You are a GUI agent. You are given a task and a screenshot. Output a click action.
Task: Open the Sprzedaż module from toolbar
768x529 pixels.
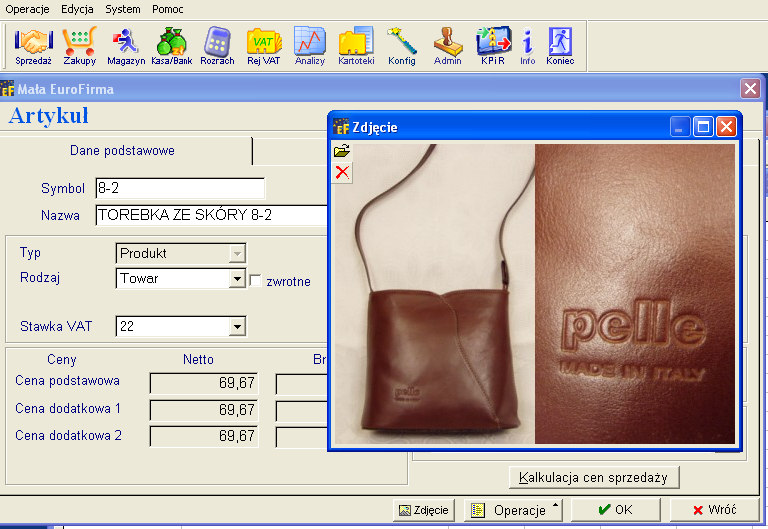pos(33,47)
